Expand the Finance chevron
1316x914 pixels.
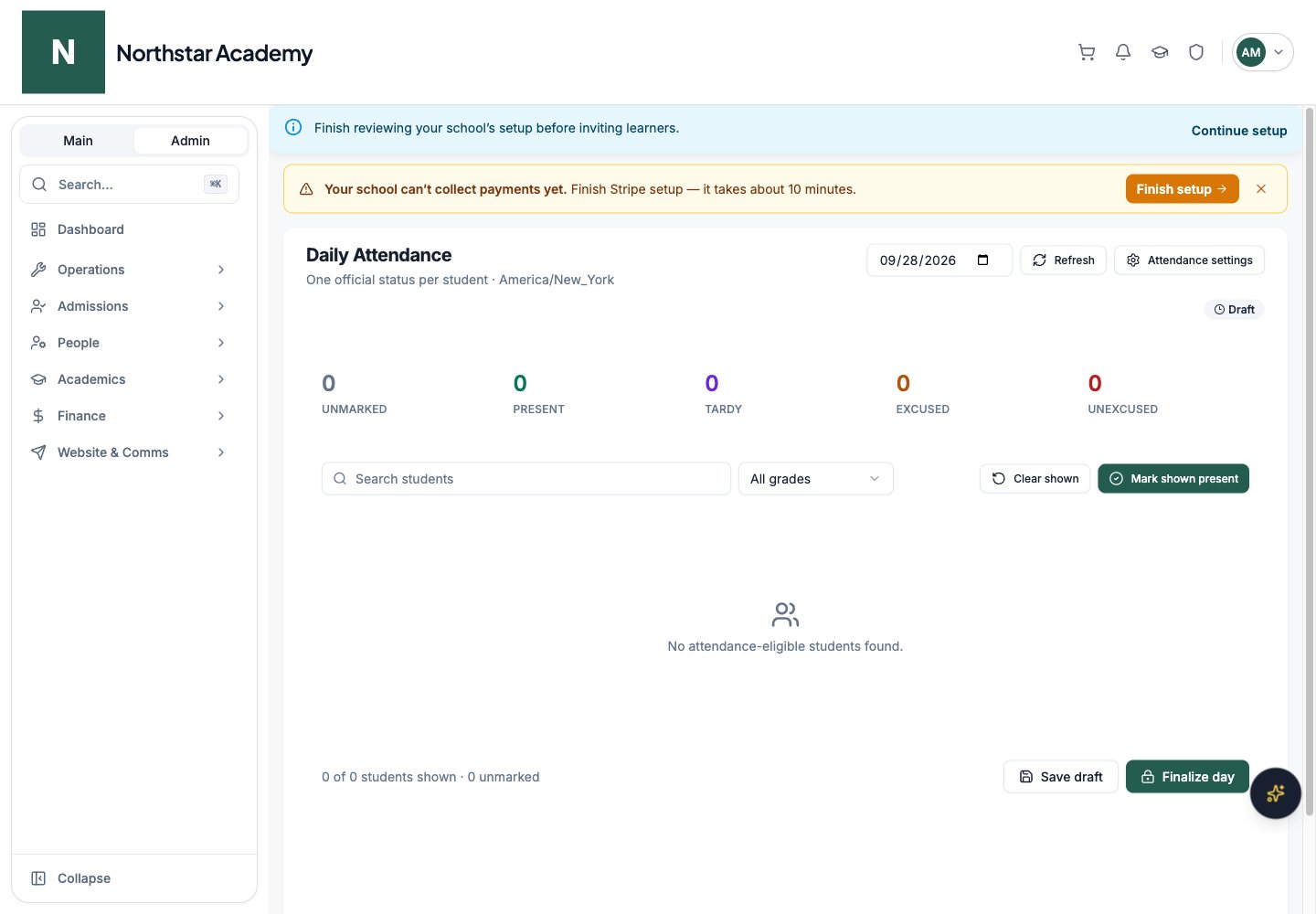221,416
